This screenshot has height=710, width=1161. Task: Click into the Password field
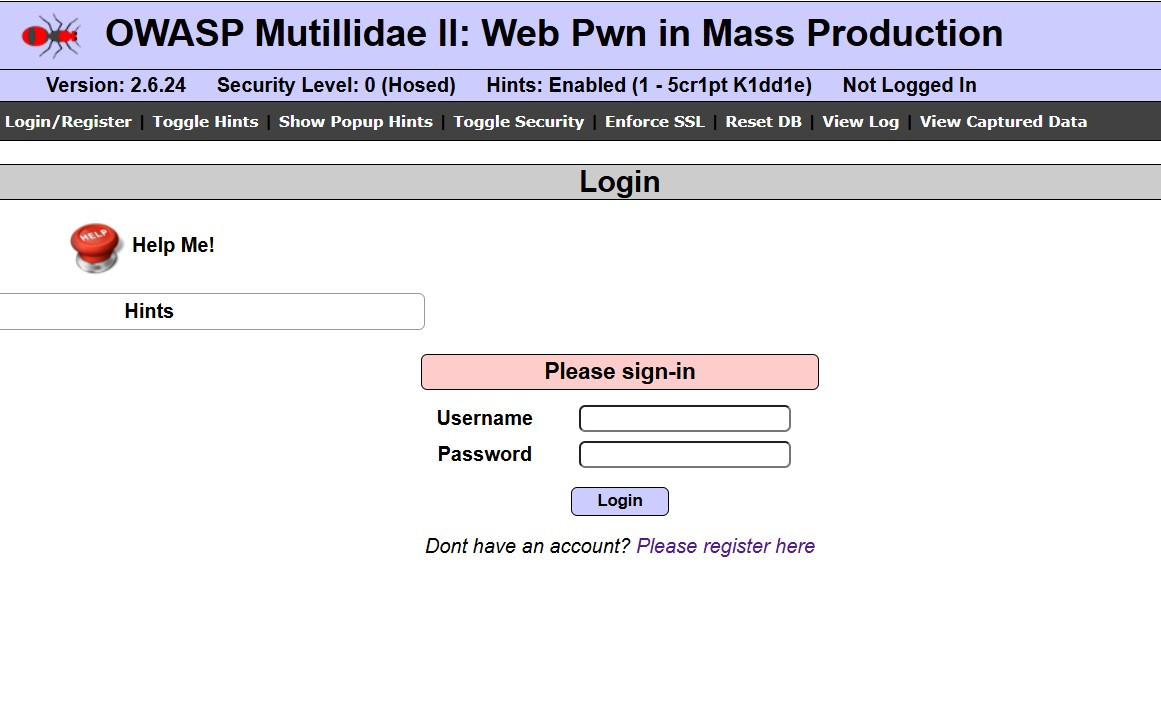tap(684, 454)
